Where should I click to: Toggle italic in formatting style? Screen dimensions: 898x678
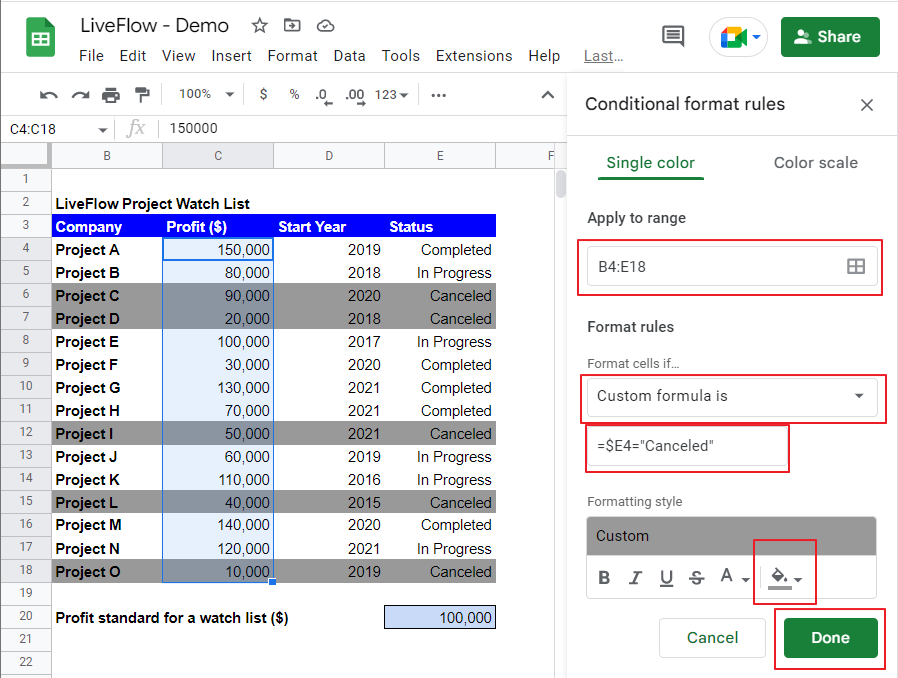click(635, 578)
